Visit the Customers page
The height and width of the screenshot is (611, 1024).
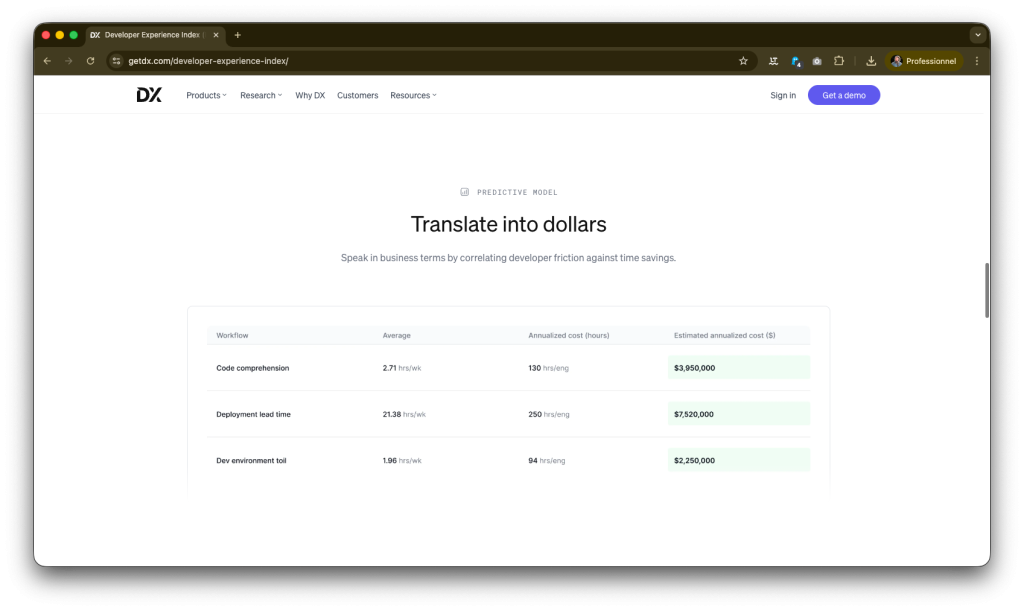click(357, 95)
